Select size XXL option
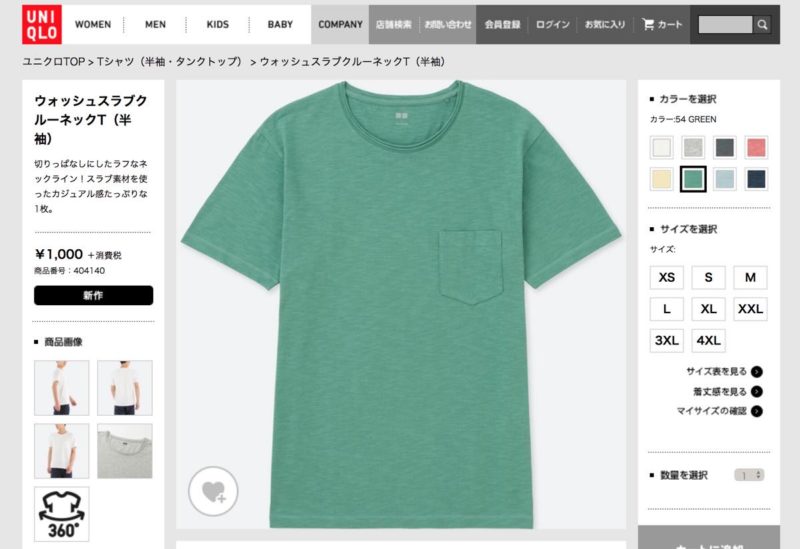 tap(750, 309)
